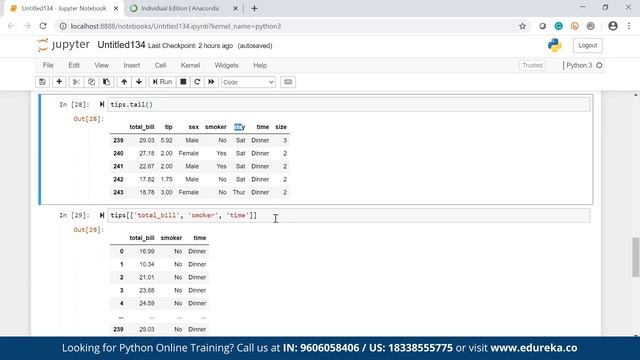Screen dimensions: 640x360
Task: Click value 16.99 in row 0
Action: coord(147,251)
